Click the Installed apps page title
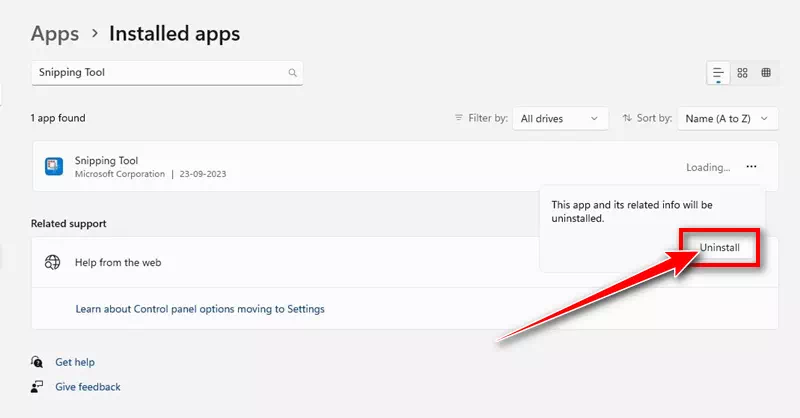Screen dimensions: 800x418 pos(174,34)
